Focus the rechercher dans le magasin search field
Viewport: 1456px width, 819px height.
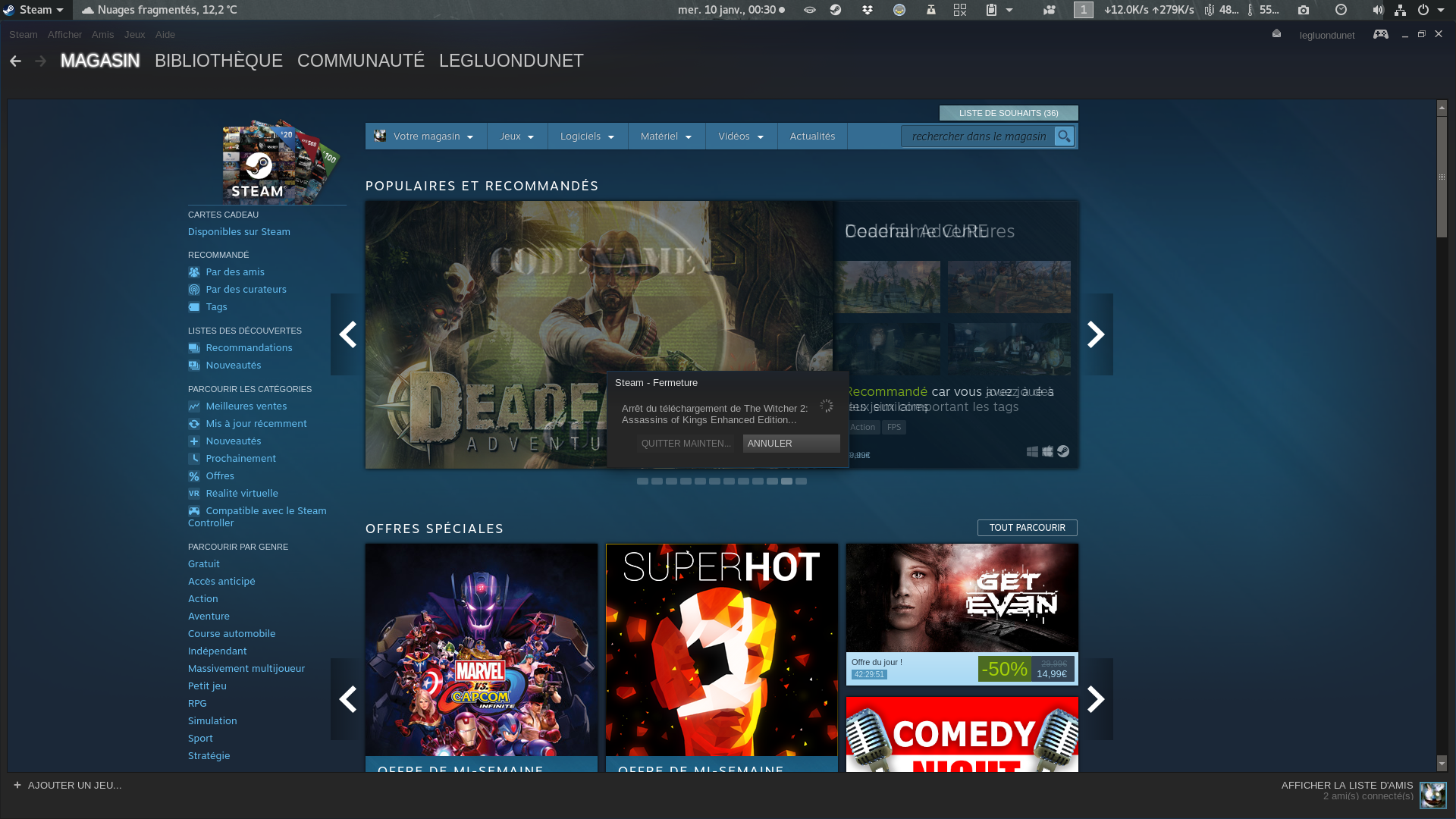978,136
